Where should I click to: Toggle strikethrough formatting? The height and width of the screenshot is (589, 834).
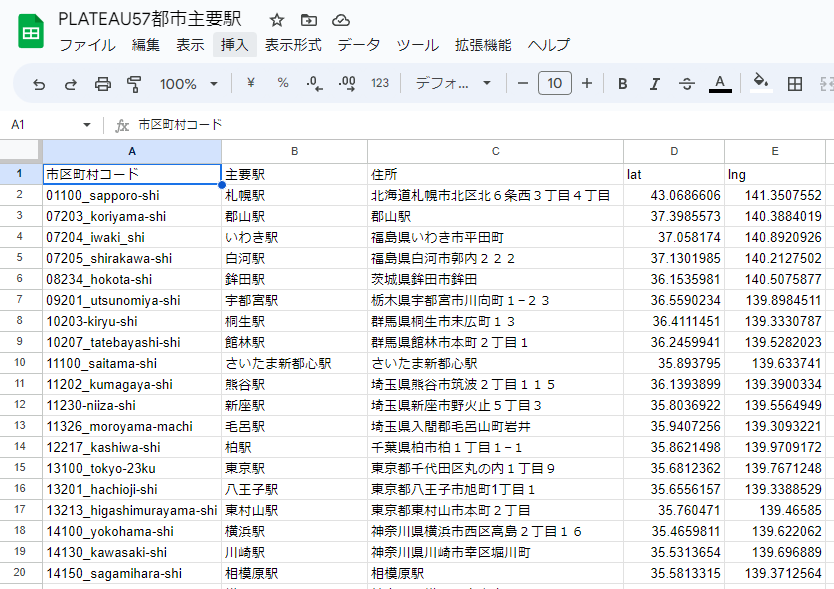686,85
